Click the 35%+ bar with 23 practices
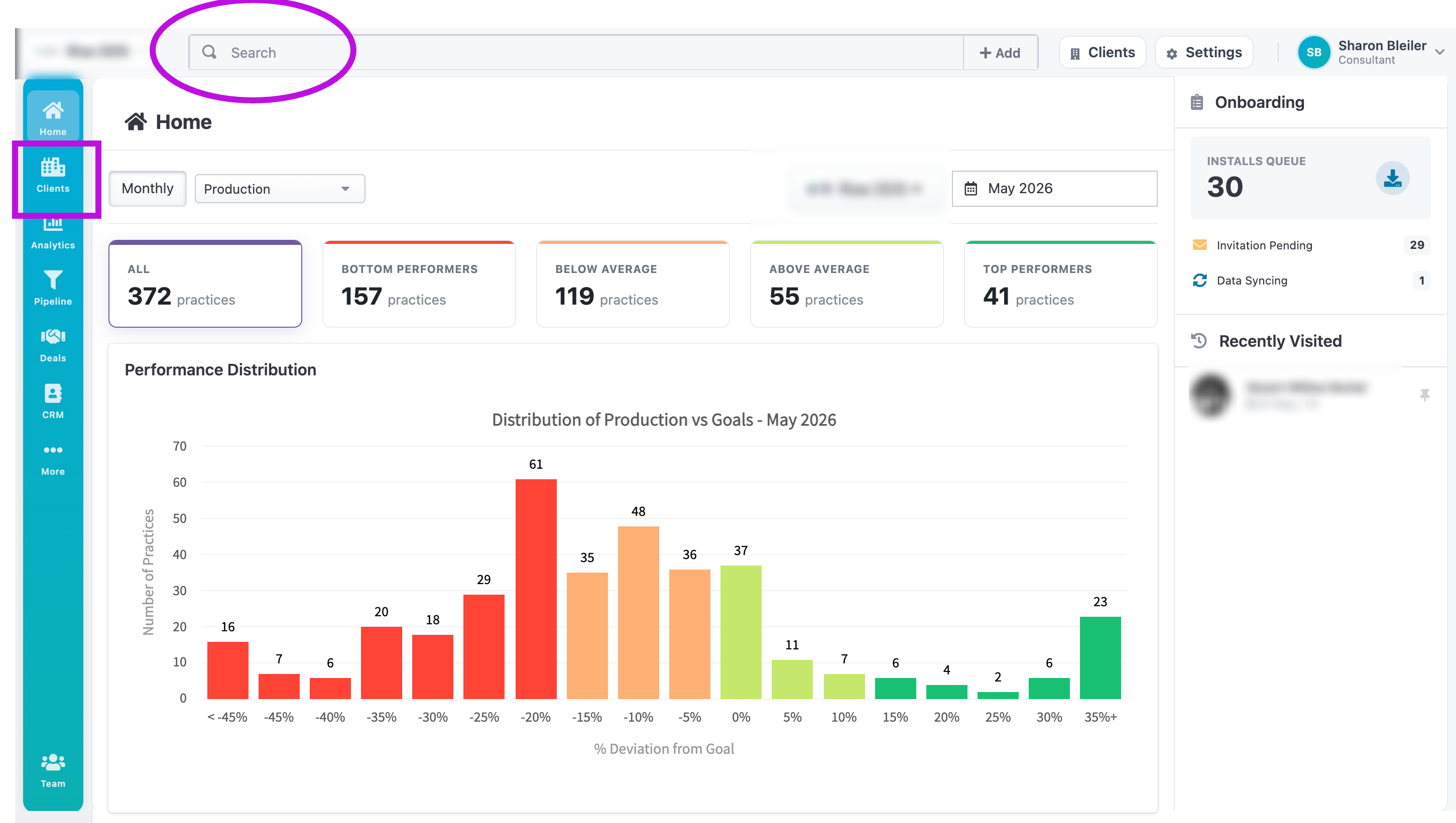 (x=1100, y=658)
